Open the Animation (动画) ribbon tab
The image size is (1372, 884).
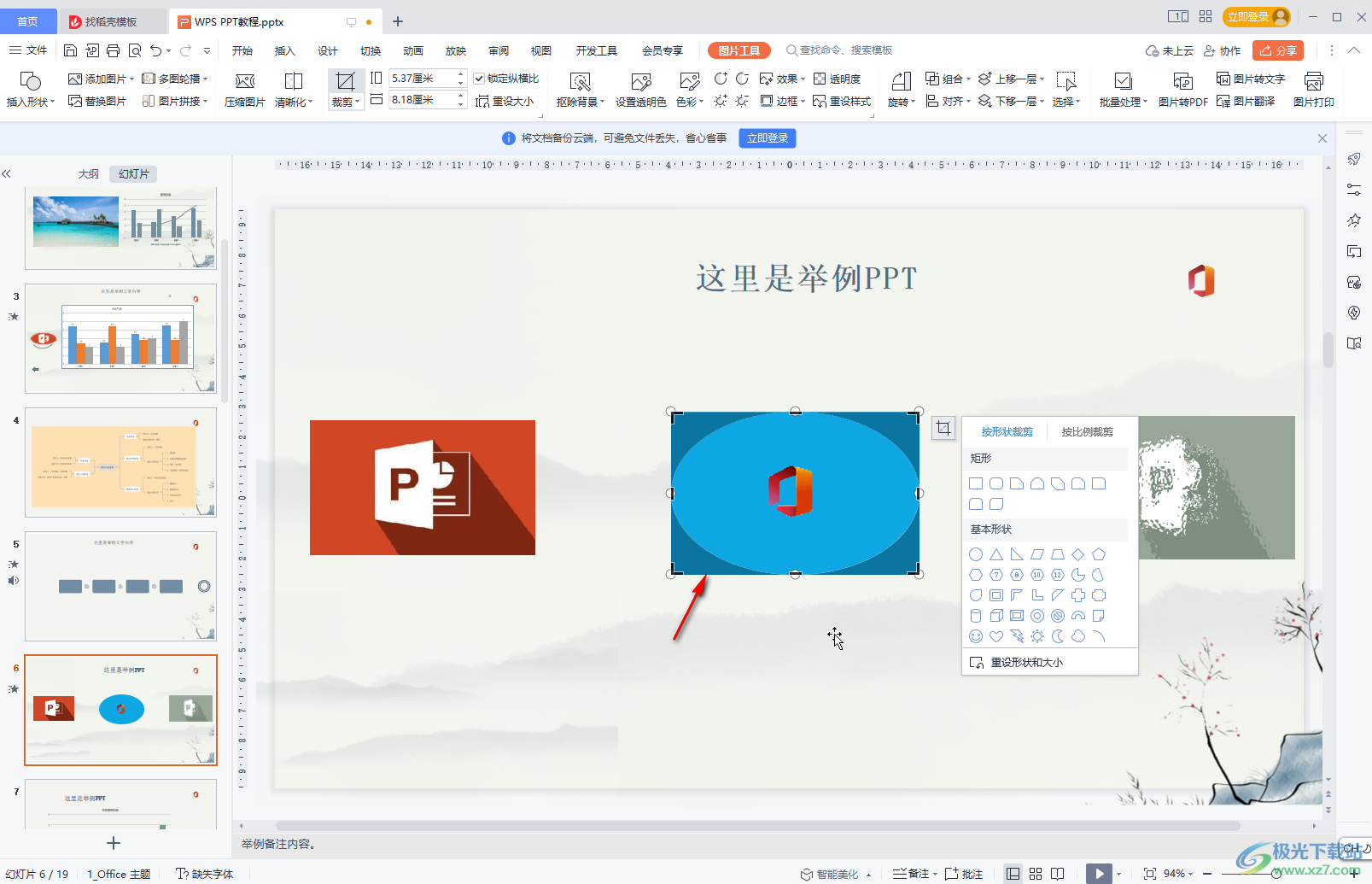(x=413, y=50)
